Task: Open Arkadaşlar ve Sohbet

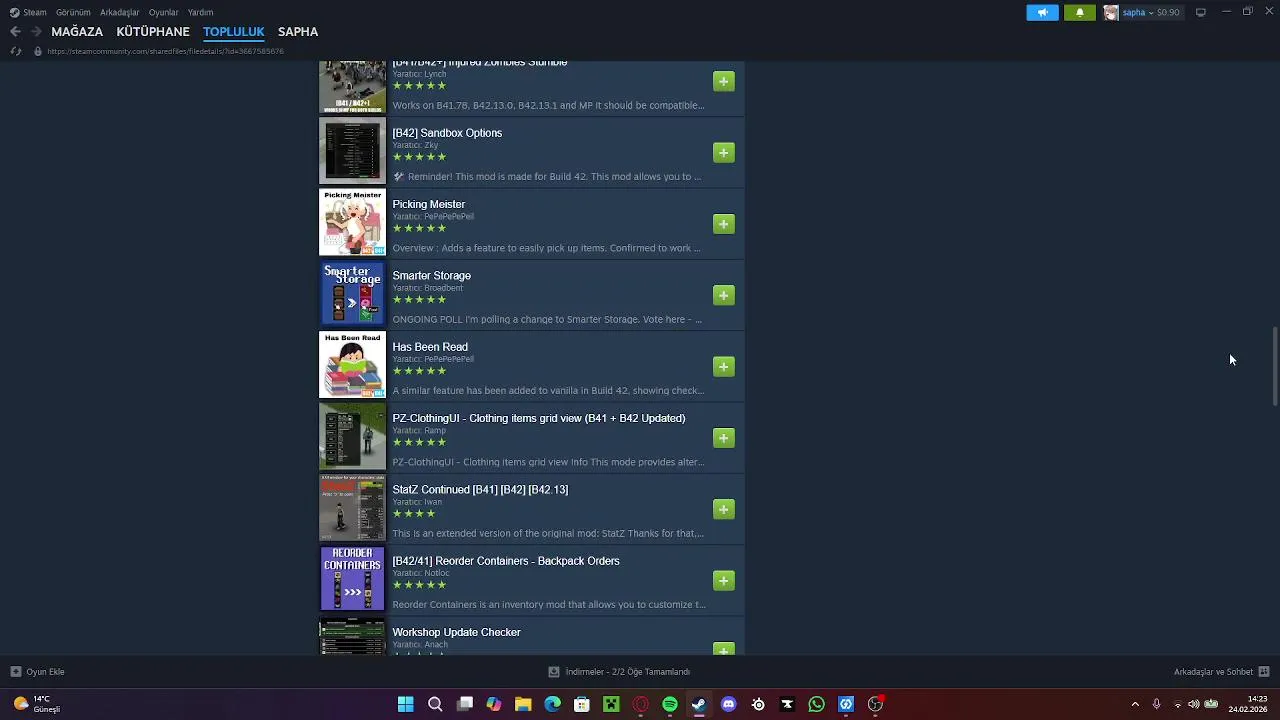Action: (x=1221, y=672)
